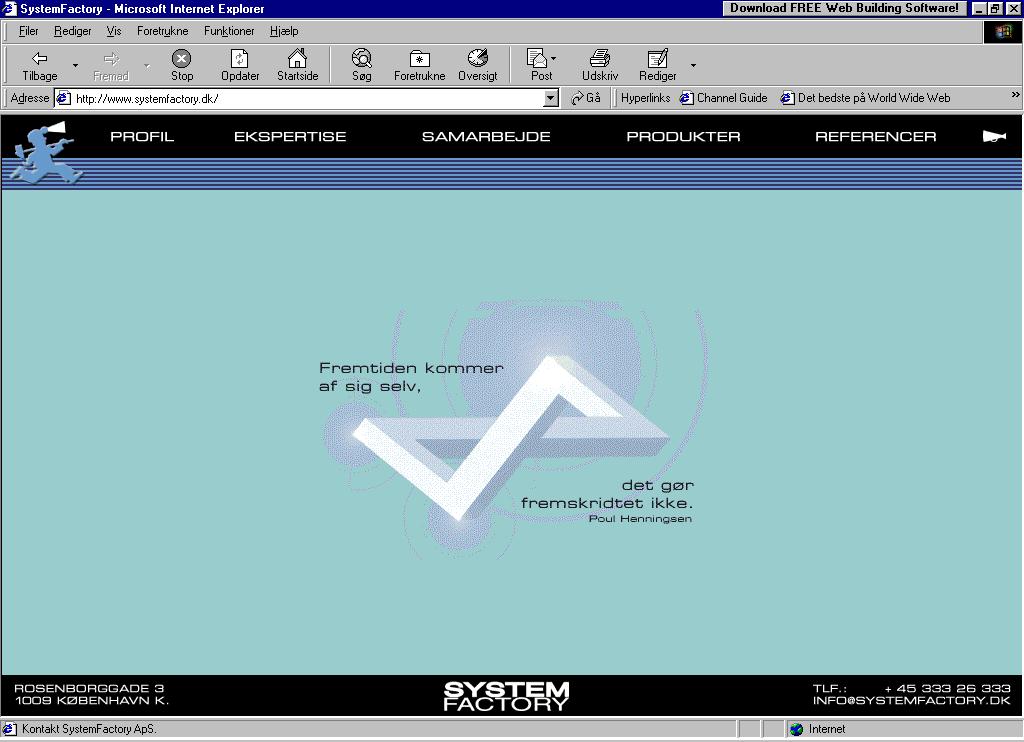Open the PRODUKTER page navigation link
Viewport: 1024px width, 742px height.
tap(683, 137)
